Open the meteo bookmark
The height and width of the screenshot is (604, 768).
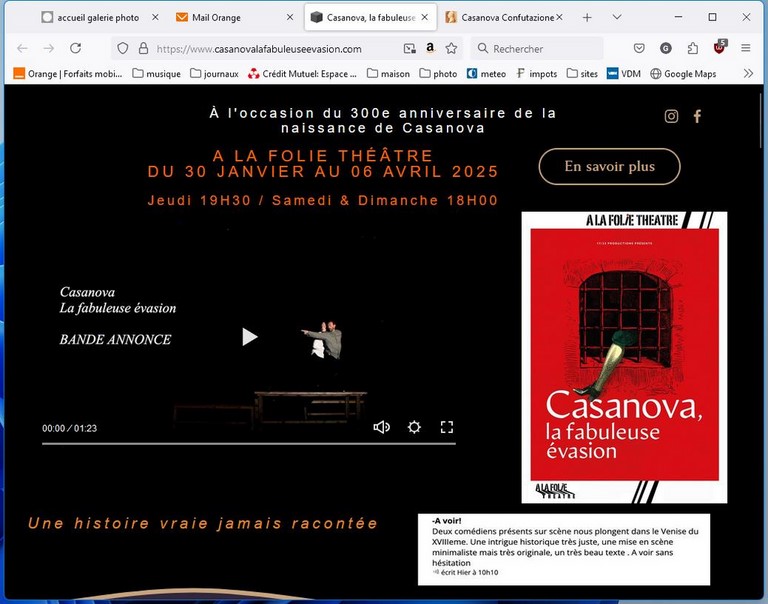[x=486, y=73]
